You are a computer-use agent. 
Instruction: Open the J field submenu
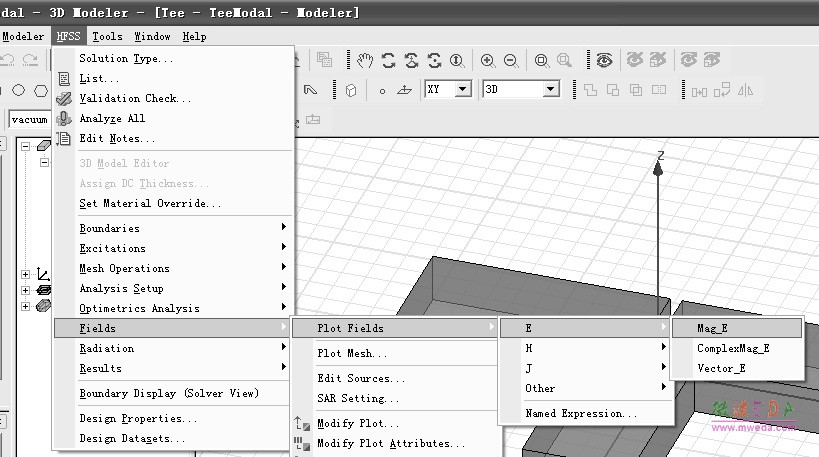584,368
